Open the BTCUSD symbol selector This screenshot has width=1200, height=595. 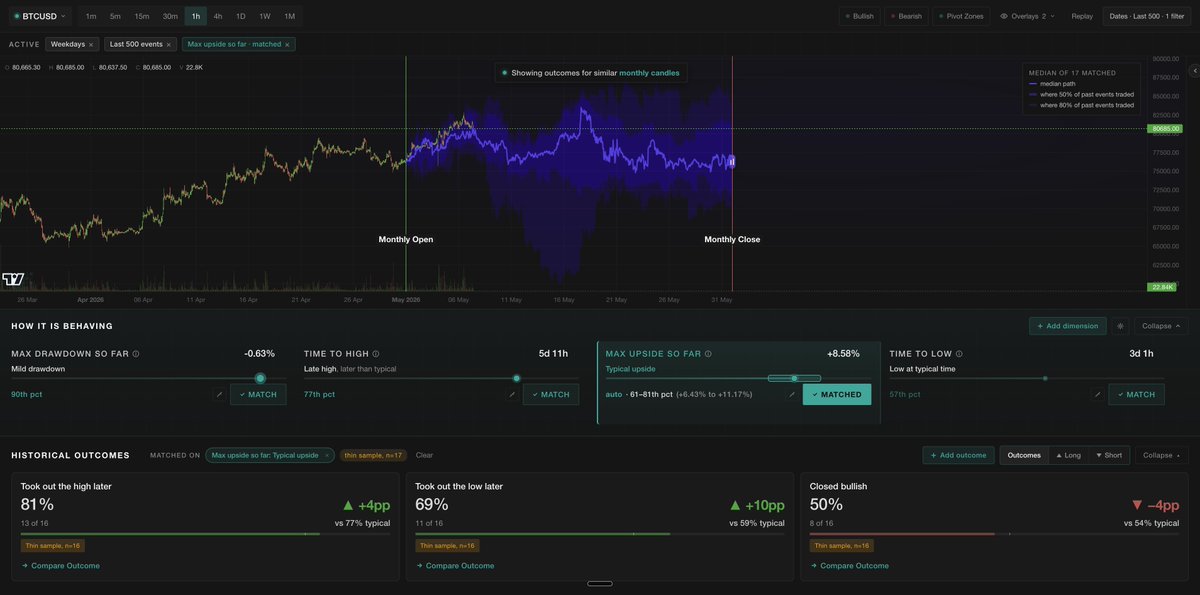[x=40, y=16]
